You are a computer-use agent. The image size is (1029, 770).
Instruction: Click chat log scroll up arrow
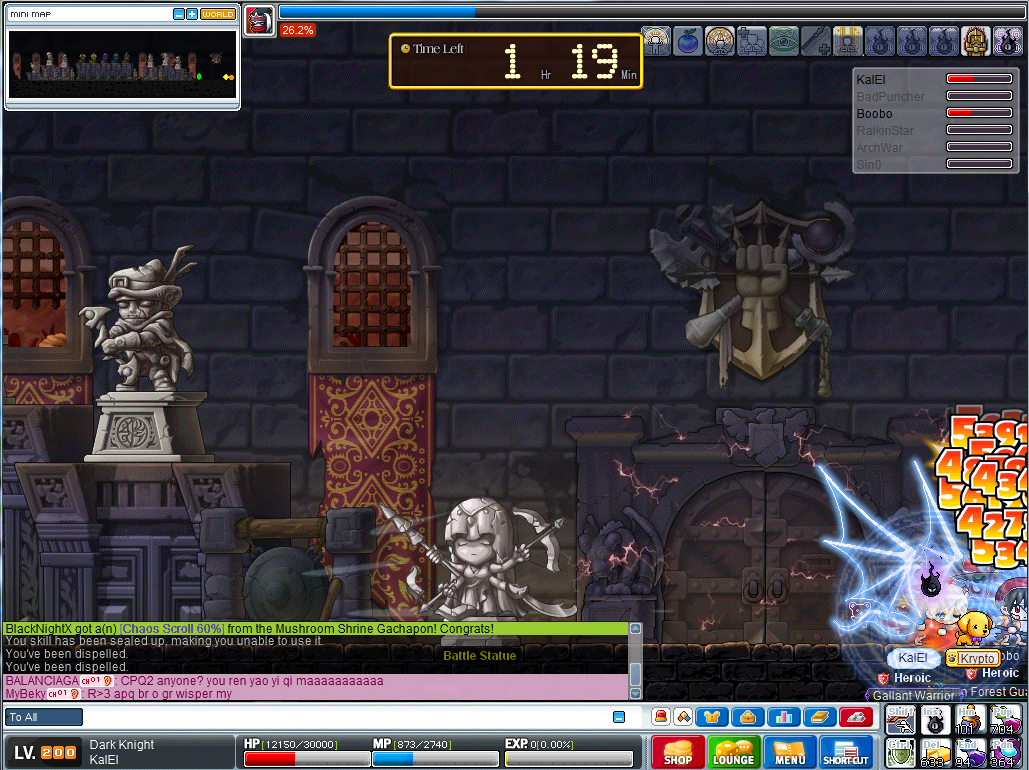click(x=635, y=628)
